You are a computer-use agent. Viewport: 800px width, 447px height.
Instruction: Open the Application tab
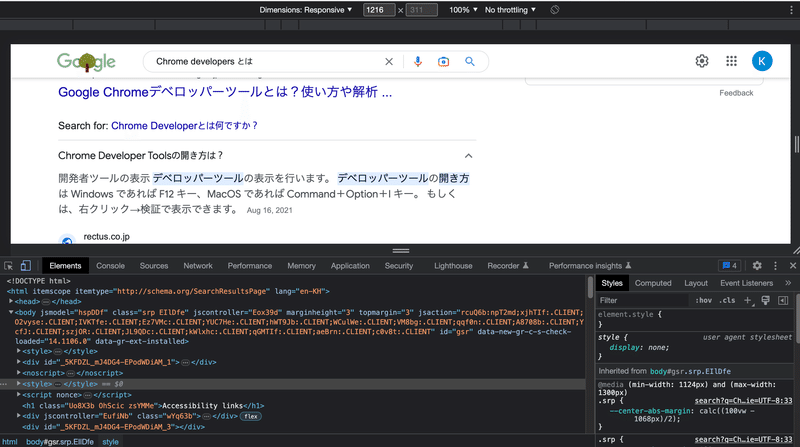click(x=350, y=266)
